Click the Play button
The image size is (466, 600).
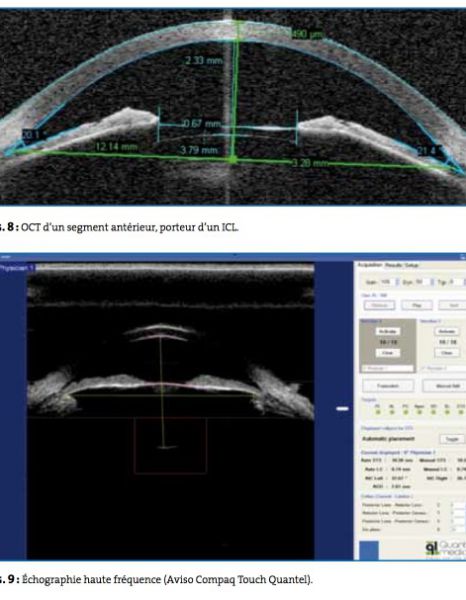[x=417, y=305]
